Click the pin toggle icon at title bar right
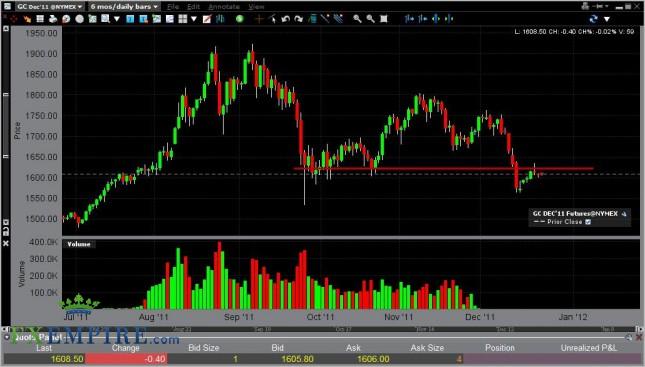The image size is (645, 367). point(596,7)
